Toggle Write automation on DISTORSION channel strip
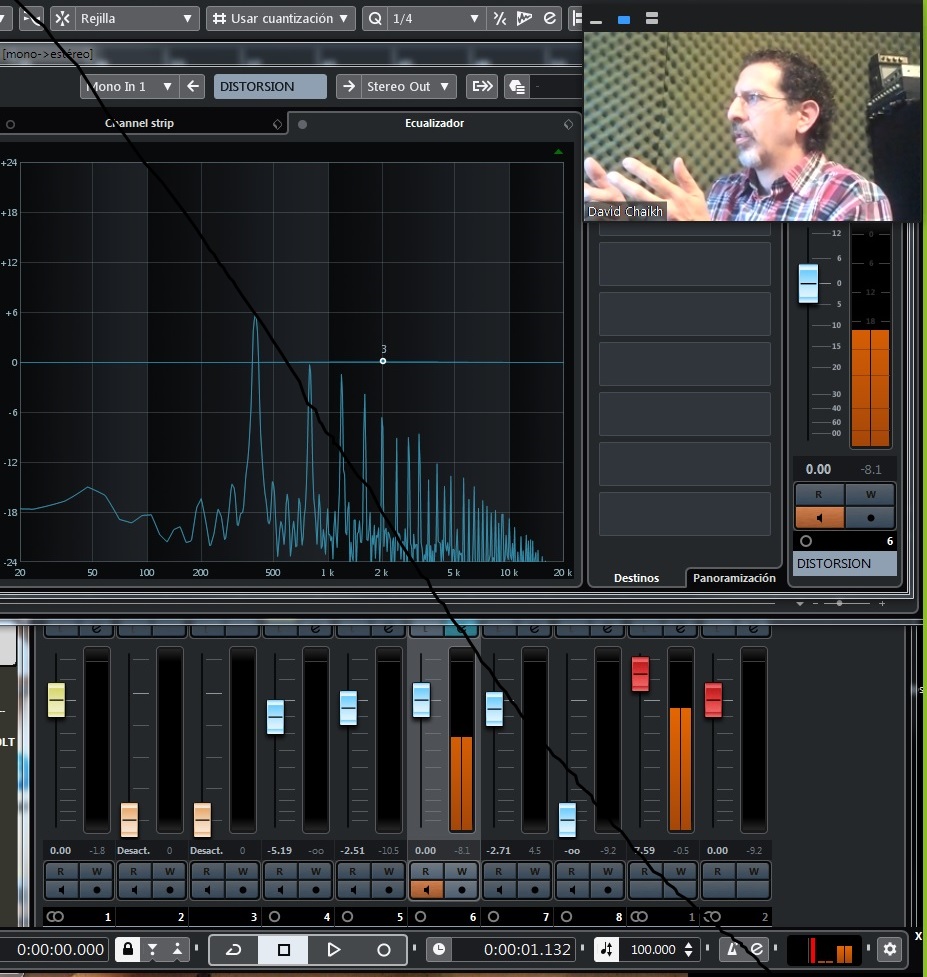927x977 pixels. pyautogui.click(x=870, y=495)
